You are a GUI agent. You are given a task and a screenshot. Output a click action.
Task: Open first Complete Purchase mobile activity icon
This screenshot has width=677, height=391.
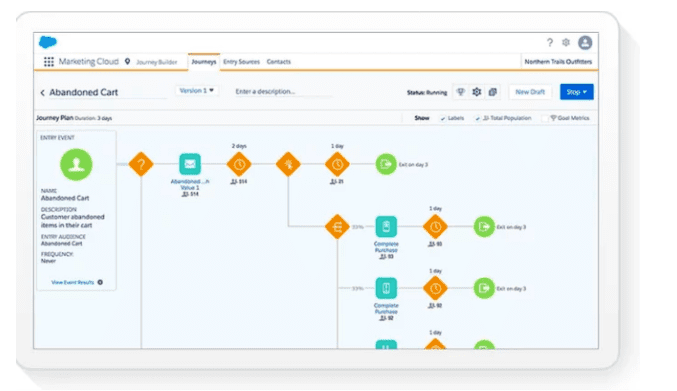tap(386, 227)
